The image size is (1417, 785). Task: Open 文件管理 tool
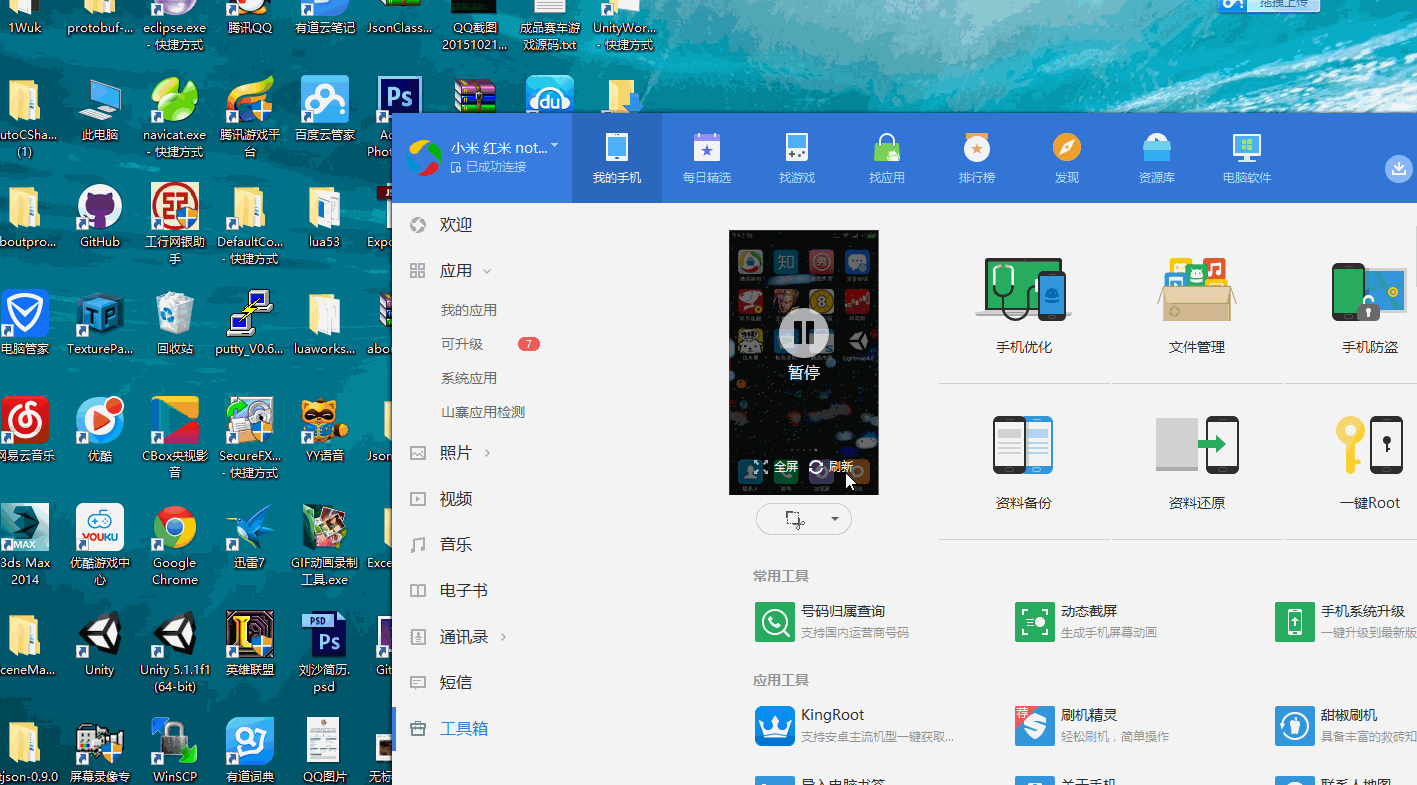point(1197,305)
